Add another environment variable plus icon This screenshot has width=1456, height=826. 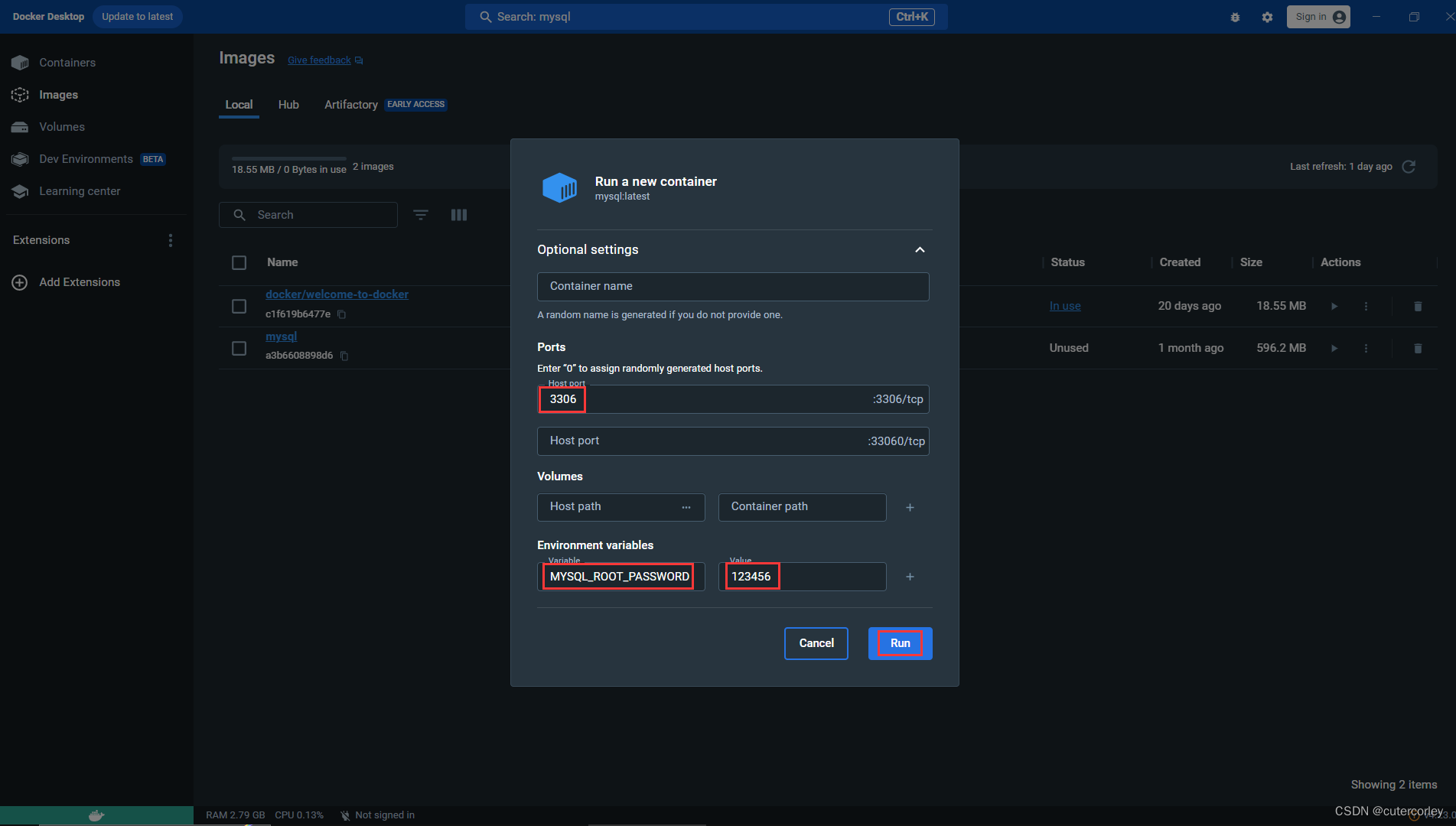point(910,577)
